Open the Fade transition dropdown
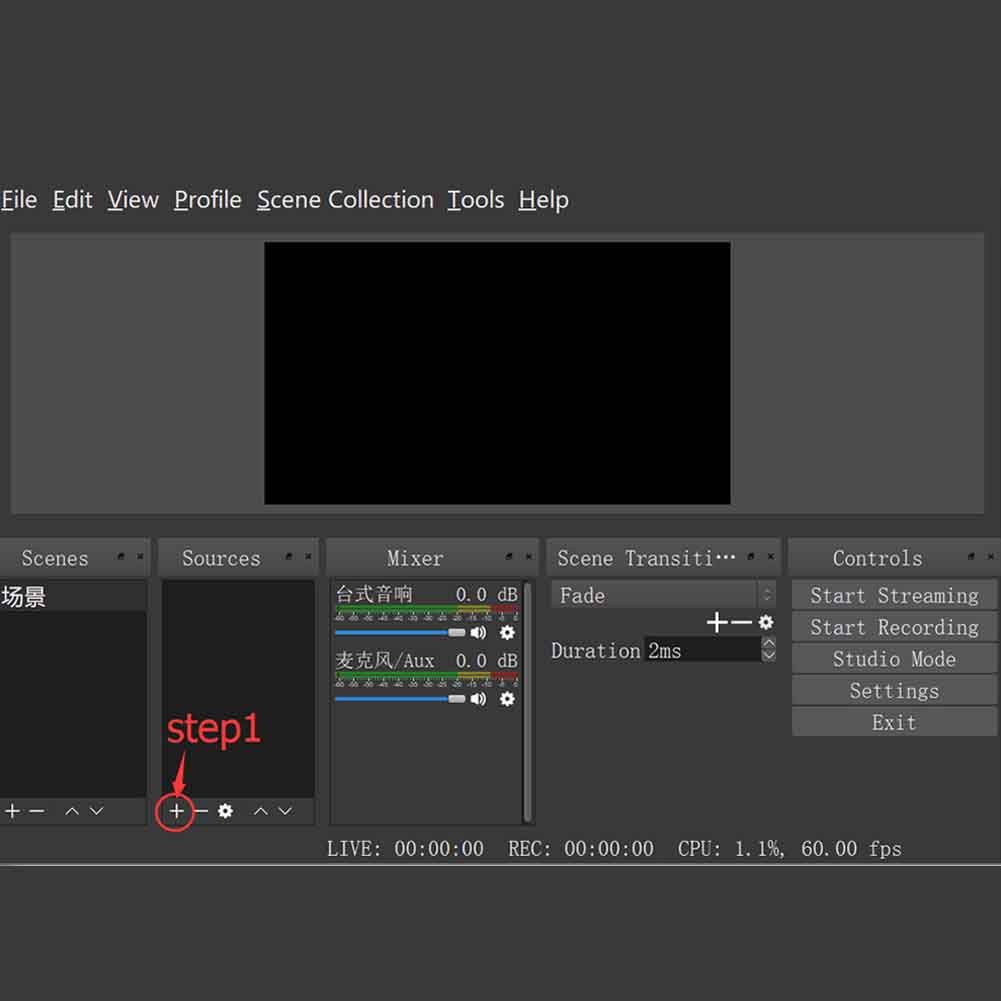The image size is (1001, 1001). (x=662, y=595)
